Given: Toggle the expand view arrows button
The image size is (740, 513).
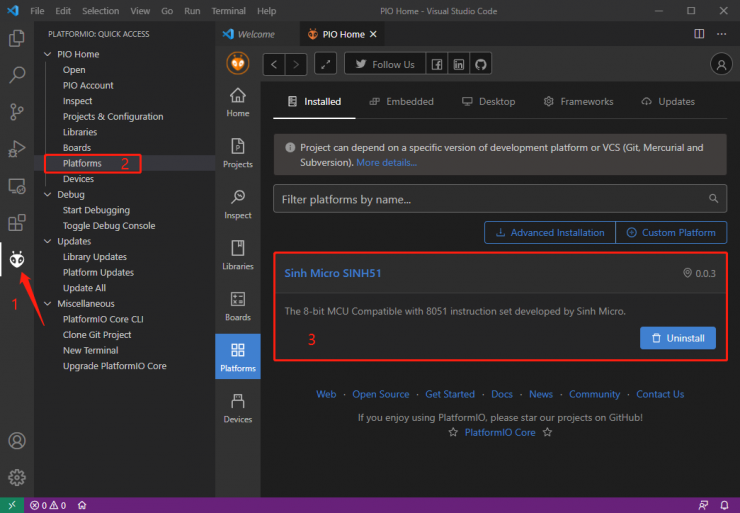Looking at the screenshot, I should coord(326,64).
